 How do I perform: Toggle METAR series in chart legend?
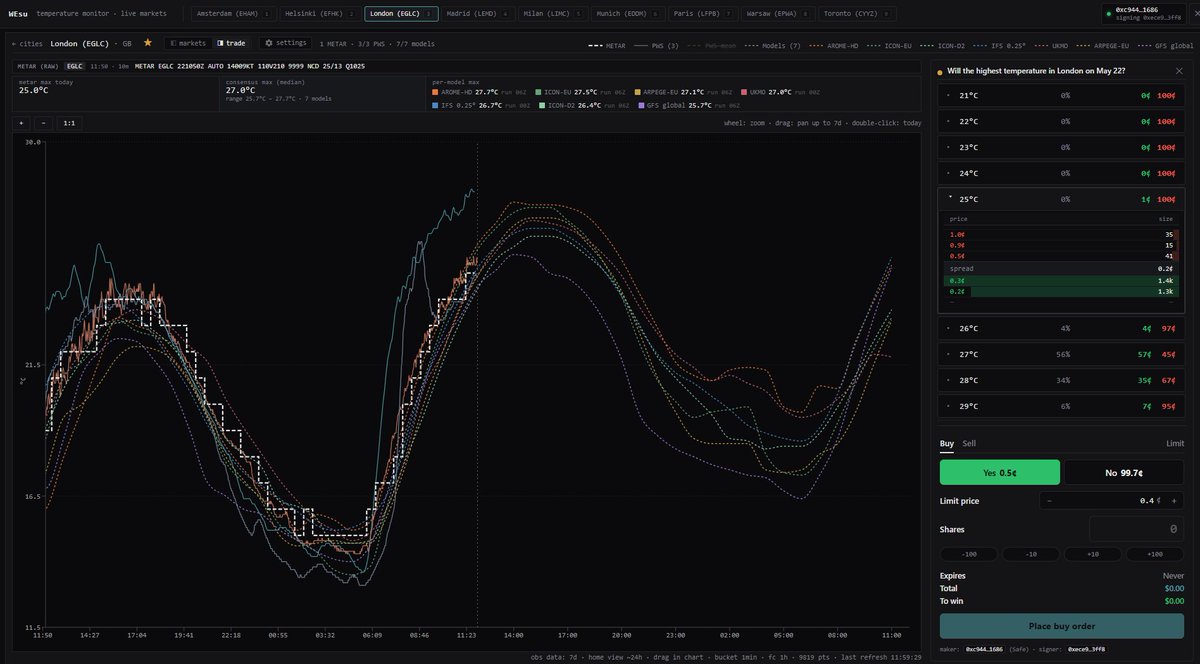click(x=608, y=45)
